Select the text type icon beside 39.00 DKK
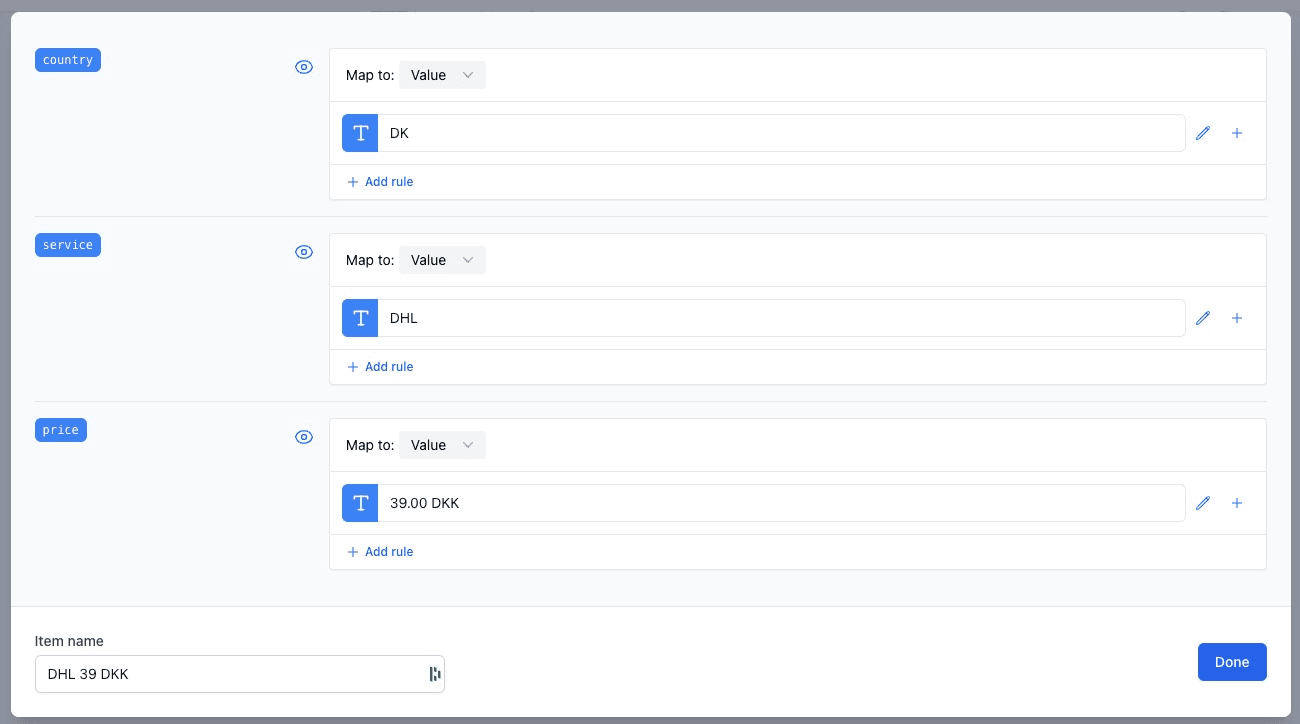 360,503
